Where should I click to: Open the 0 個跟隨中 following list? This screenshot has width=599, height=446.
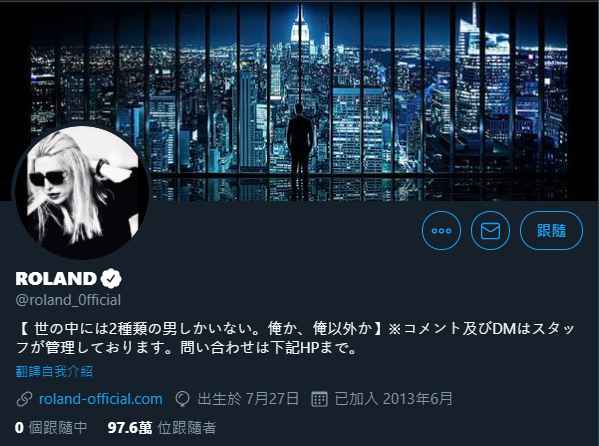click(x=51, y=428)
